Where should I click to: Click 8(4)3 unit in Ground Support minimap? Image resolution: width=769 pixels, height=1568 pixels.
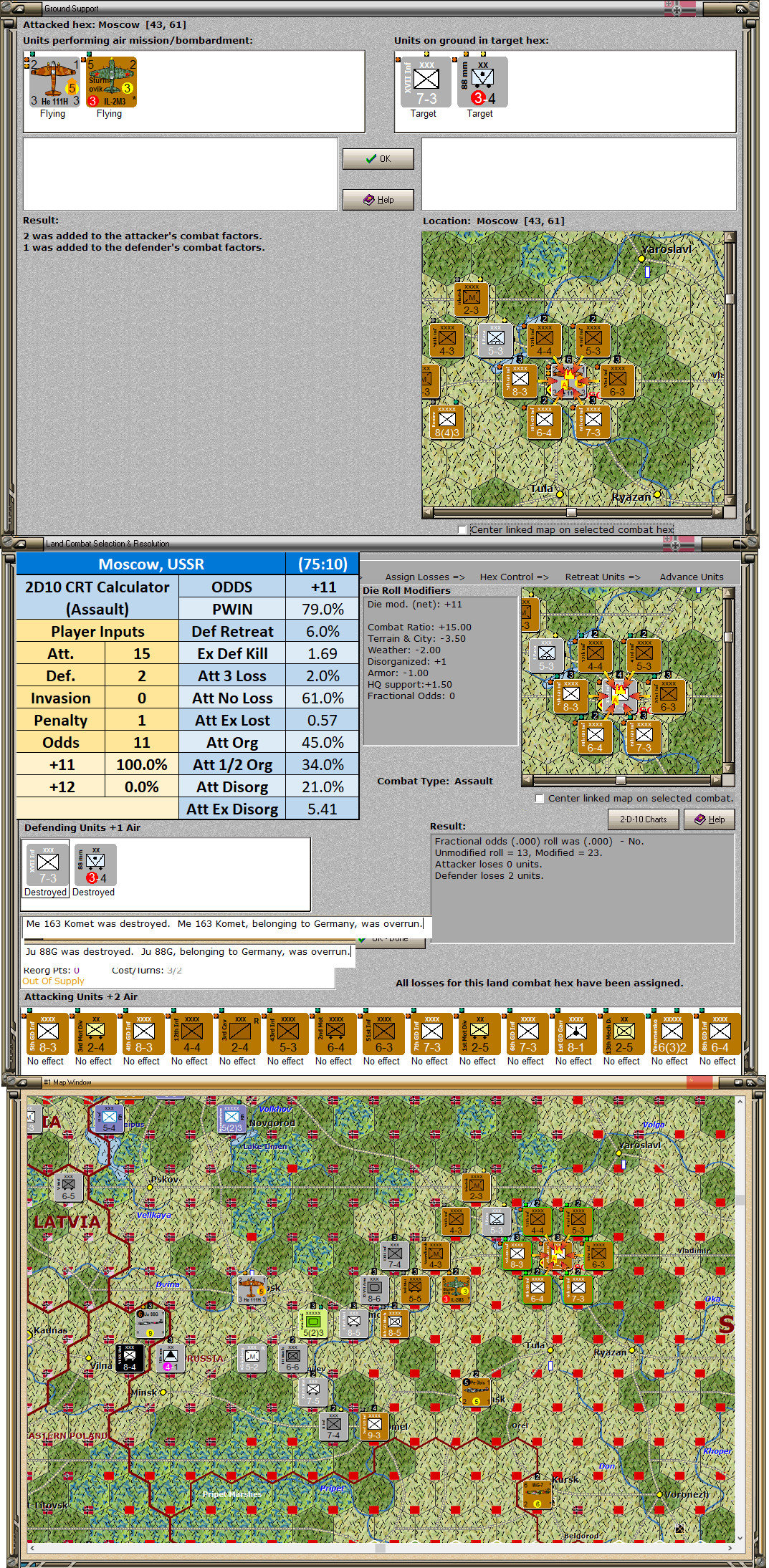coord(446,422)
